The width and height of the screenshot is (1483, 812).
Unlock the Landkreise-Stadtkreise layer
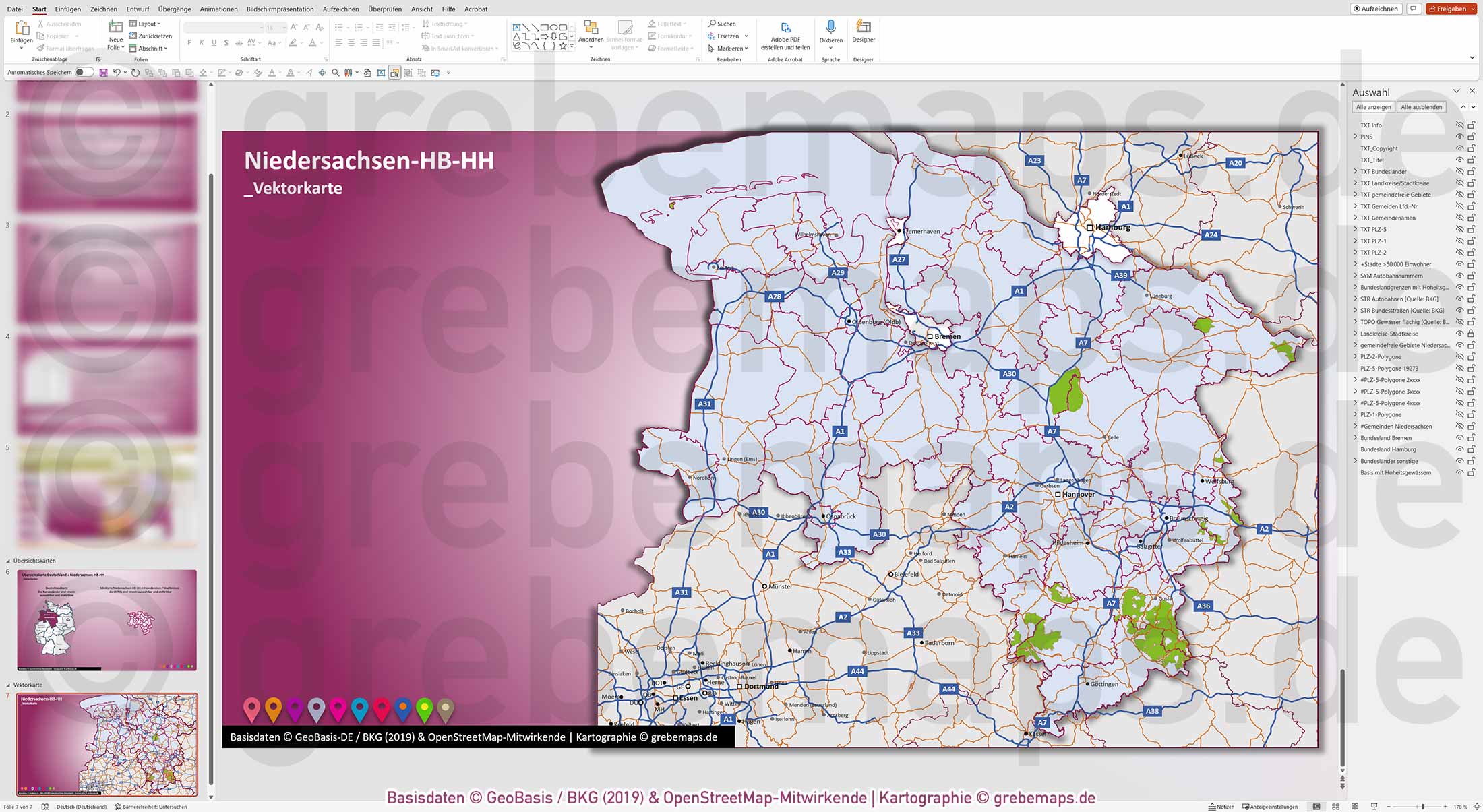1470,333
